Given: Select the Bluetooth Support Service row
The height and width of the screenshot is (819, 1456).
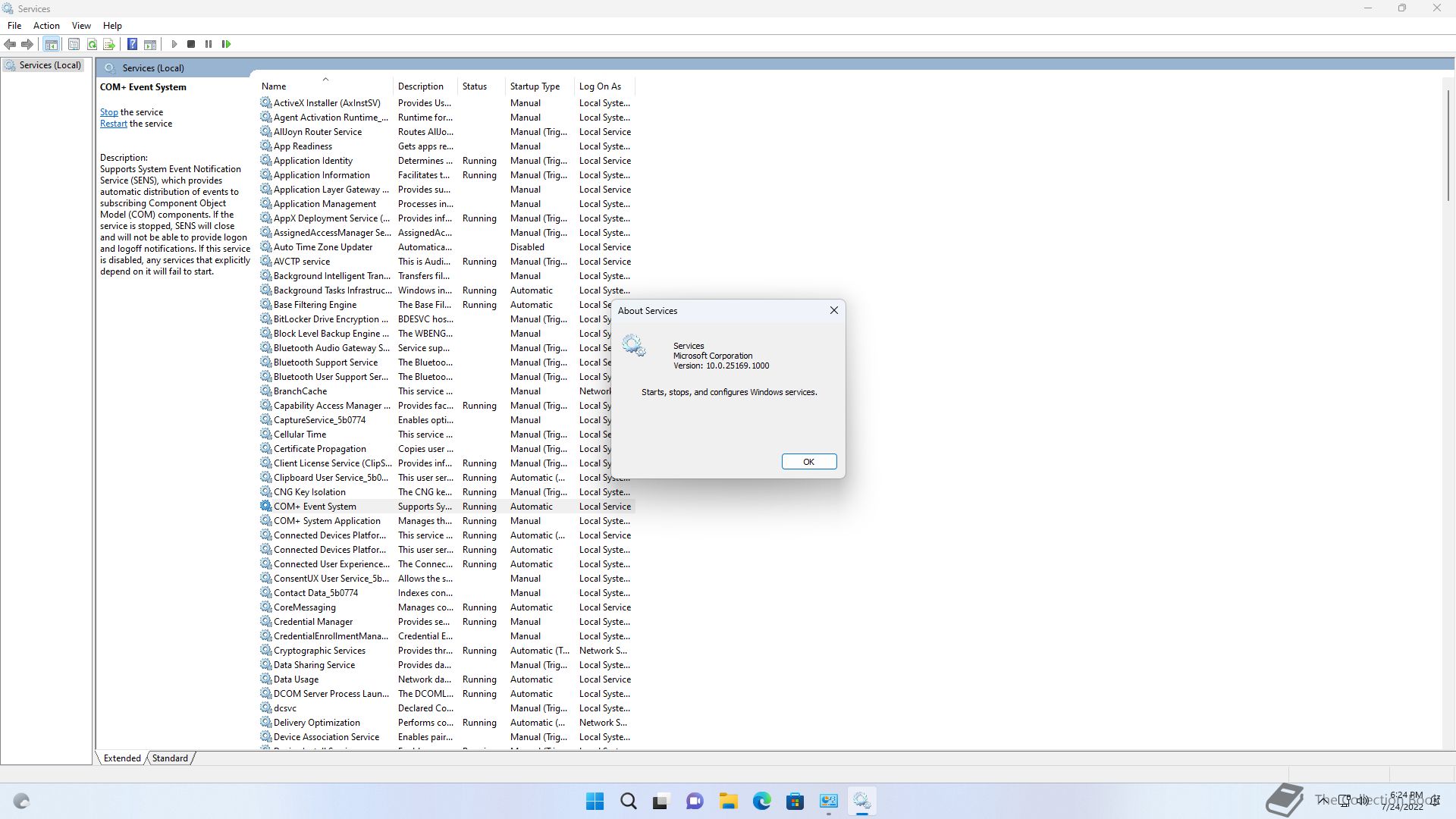Looking at the screenshot, I should click(325, 362).
